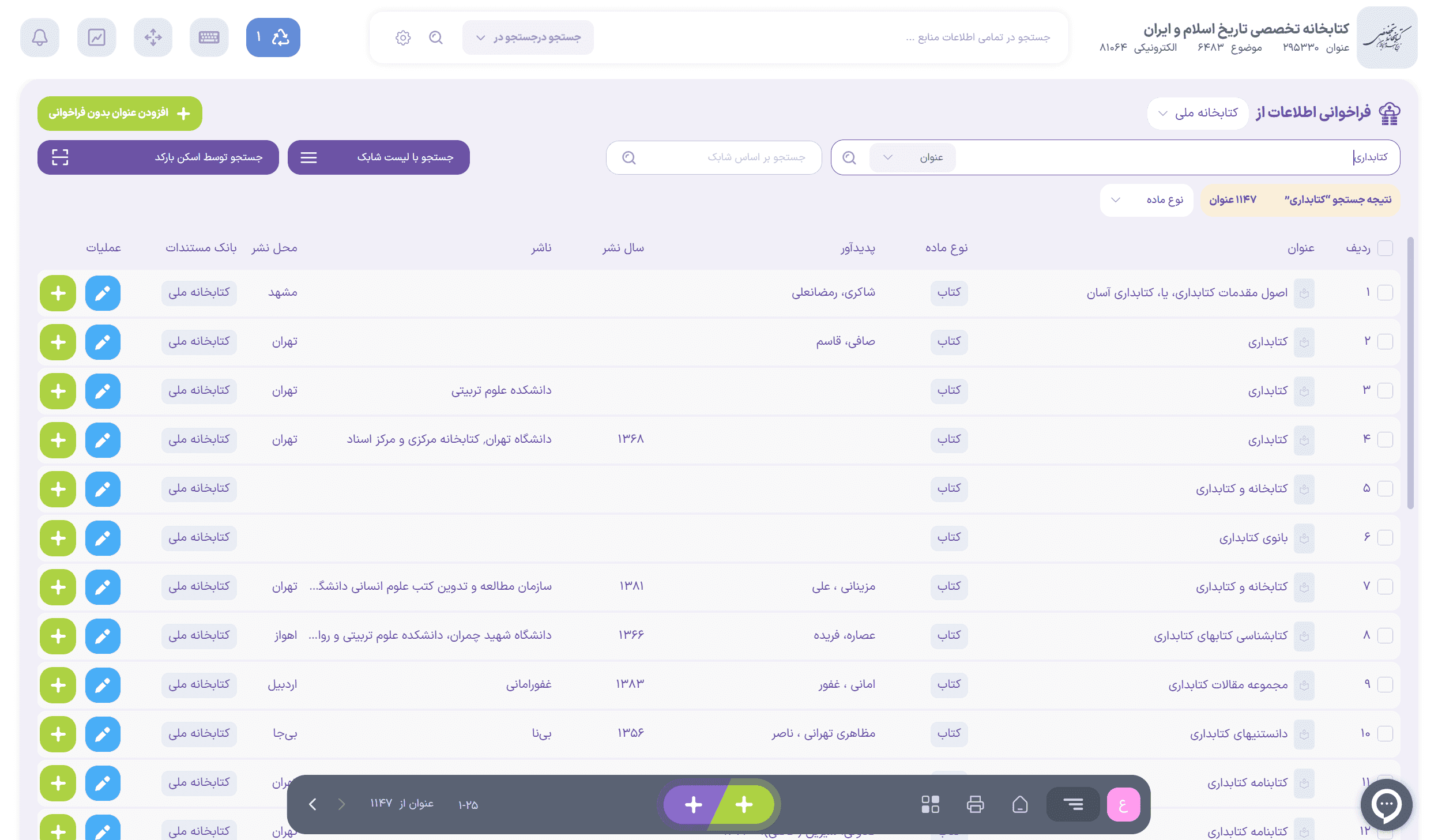Click the move arrows icon in header
The height and width of the screenshot is (840, 1438).
pos(153,37)
